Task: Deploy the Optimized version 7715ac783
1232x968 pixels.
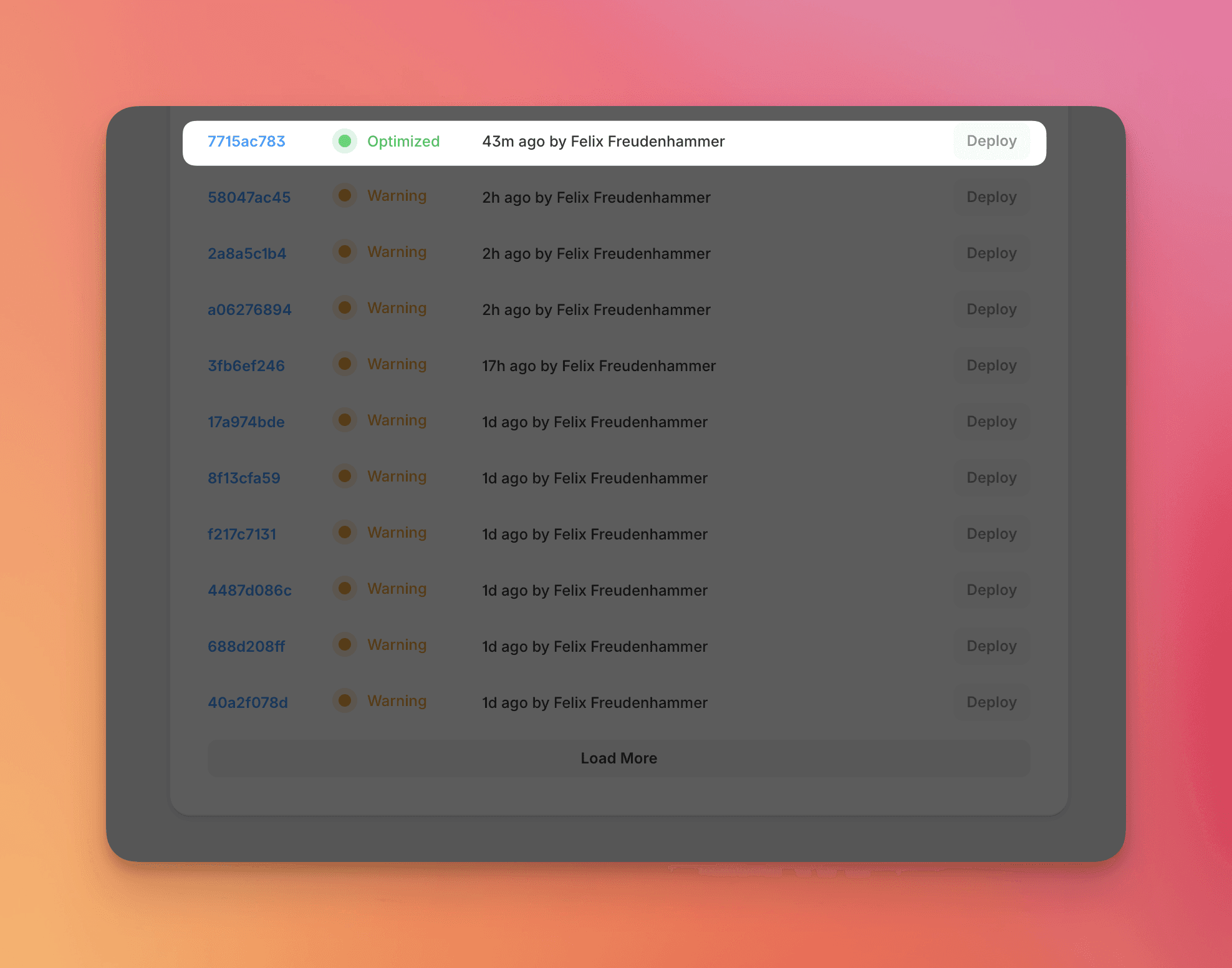Action: [x=991, y=142]
